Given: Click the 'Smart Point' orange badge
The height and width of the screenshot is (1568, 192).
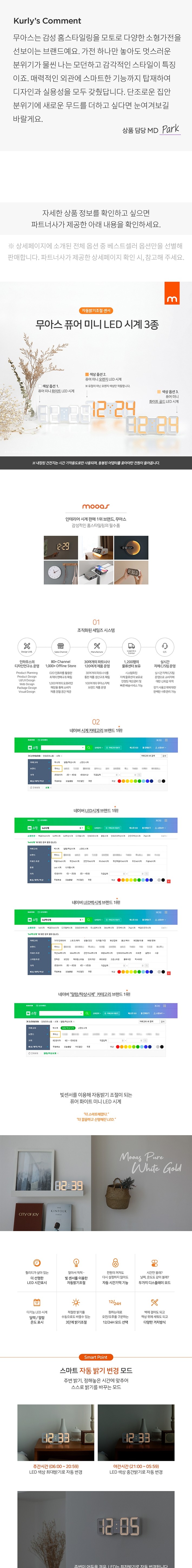Looking at the screenshot, I should 96,1357.
